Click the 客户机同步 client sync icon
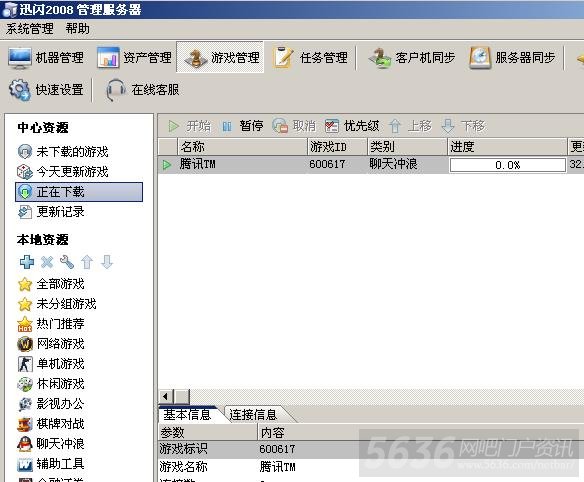Image resolution: width=584 pixels, height=482 pixels. pyautogui.click(x=380, y=58)
